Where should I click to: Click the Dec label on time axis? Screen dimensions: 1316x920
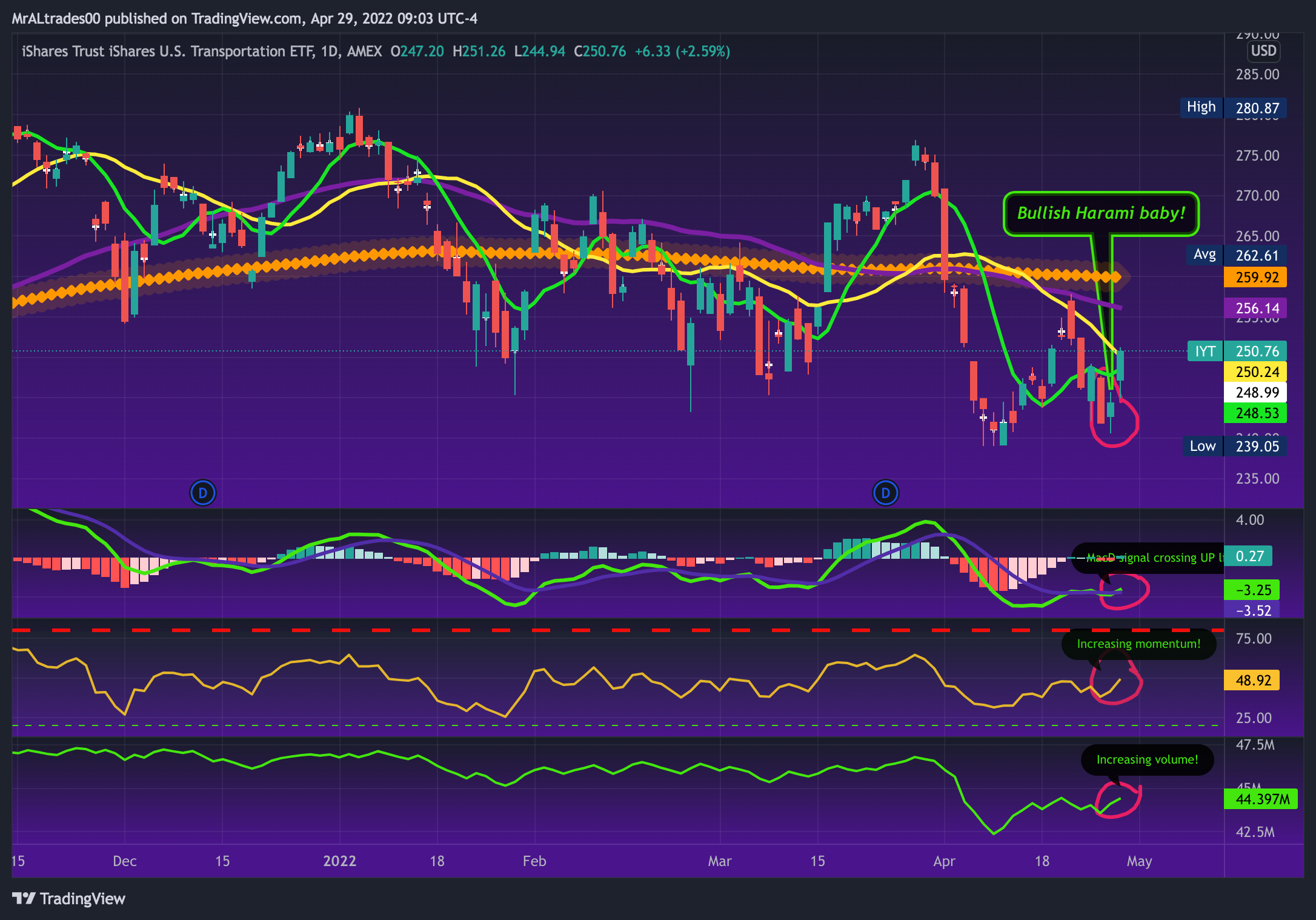[125, 861]
